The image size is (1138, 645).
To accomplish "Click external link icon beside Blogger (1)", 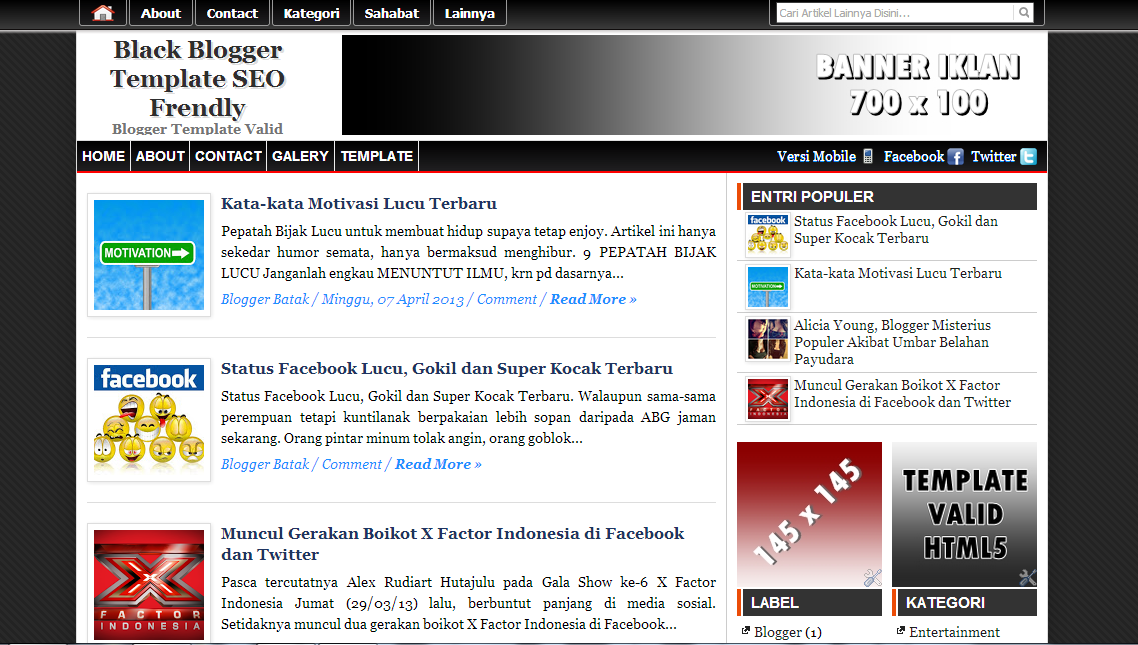I will [x=745, y=631].
